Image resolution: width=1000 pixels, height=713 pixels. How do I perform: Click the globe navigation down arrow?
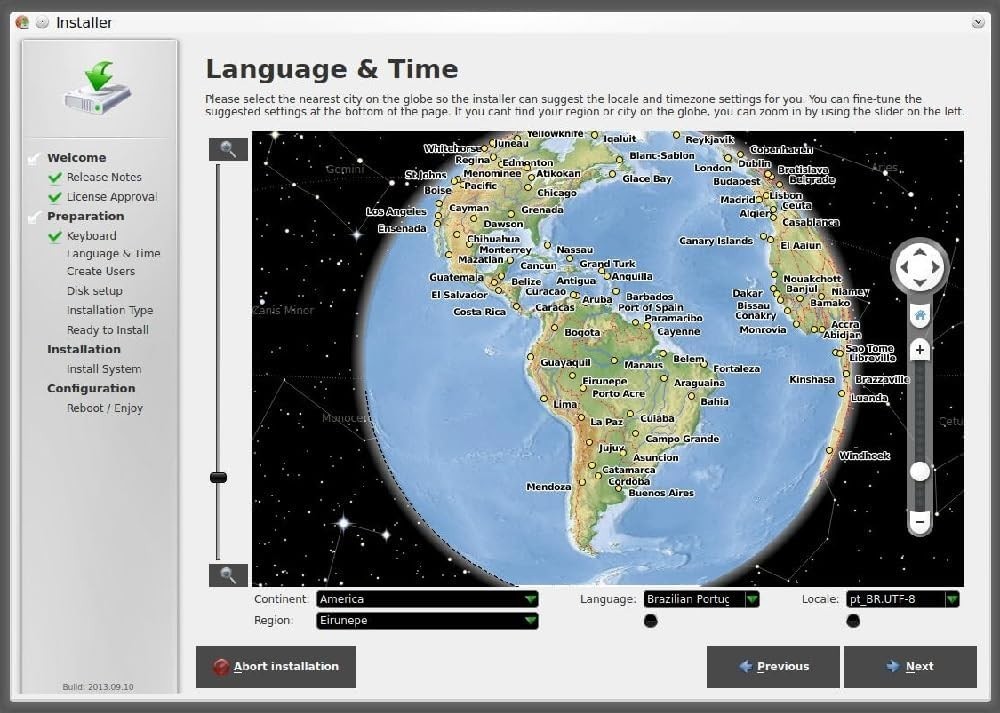coord(919,282)
